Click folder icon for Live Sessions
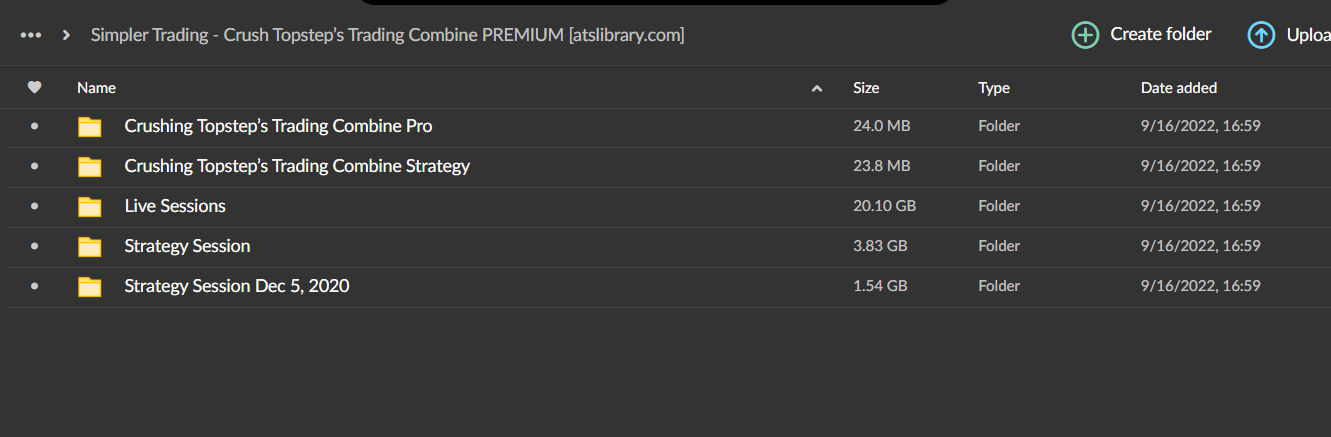The image size is (1331, 437). [90, 207]
